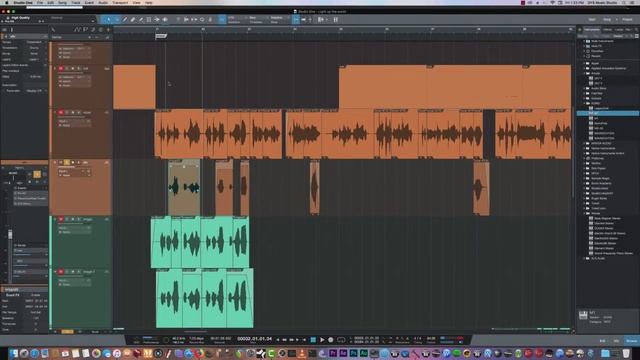Switch to the Instruments browser tab
The height and width of the screenshot is (360, 640).
click(x=592, y=29)
